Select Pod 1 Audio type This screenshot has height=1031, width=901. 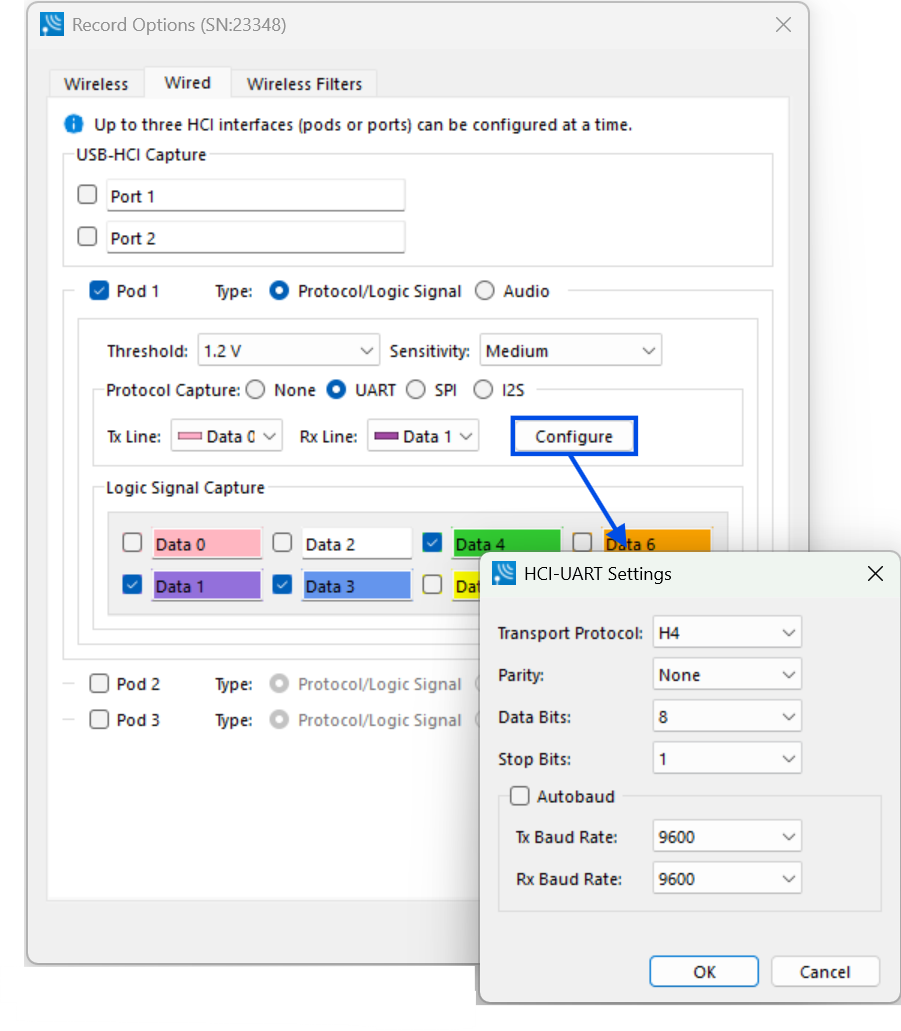pyautogui.click(x=485, y=291)
